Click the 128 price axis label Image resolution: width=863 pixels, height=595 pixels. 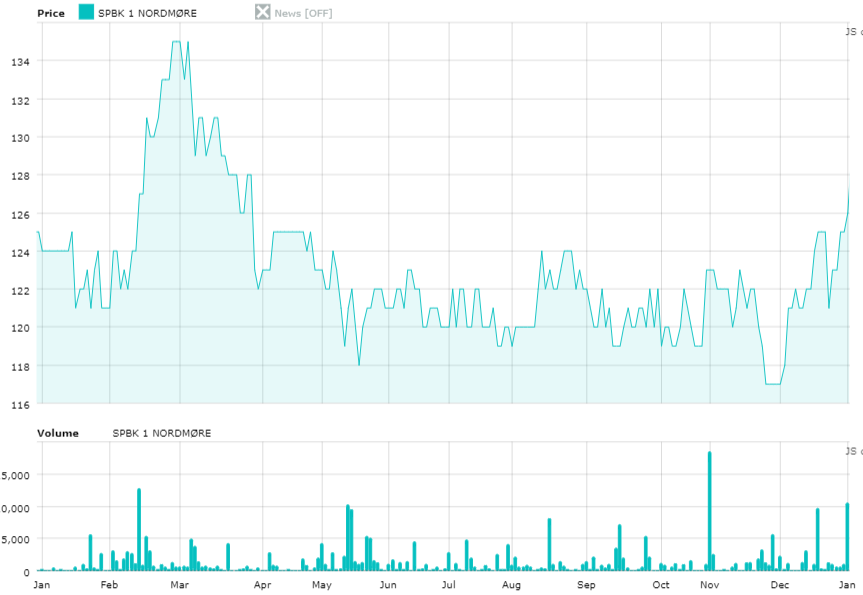click(x=20, y=176)
